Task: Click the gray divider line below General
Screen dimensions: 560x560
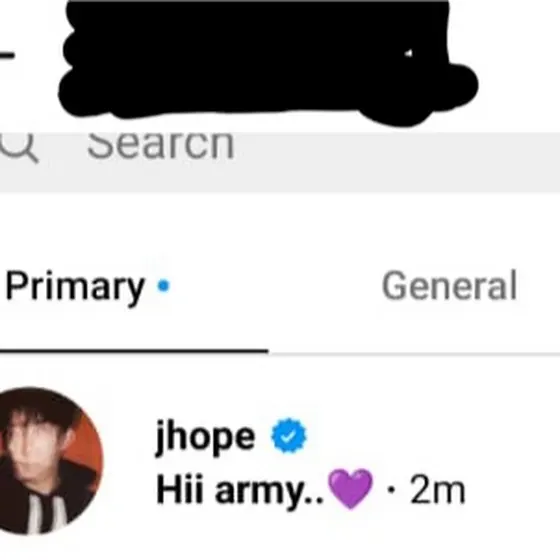Action: 414,354
